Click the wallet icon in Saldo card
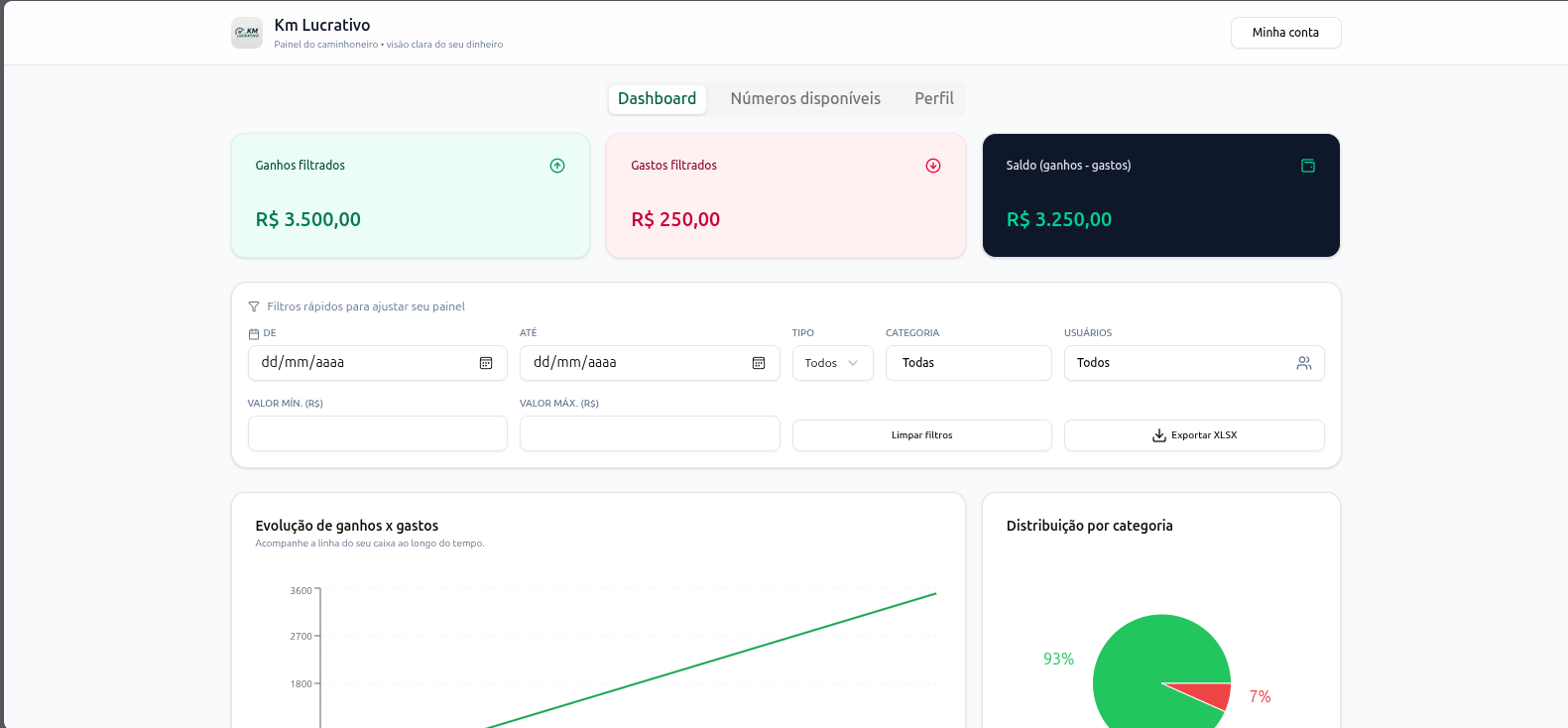This screenshot has height=728, width=1568. [x=1308, y=166]
